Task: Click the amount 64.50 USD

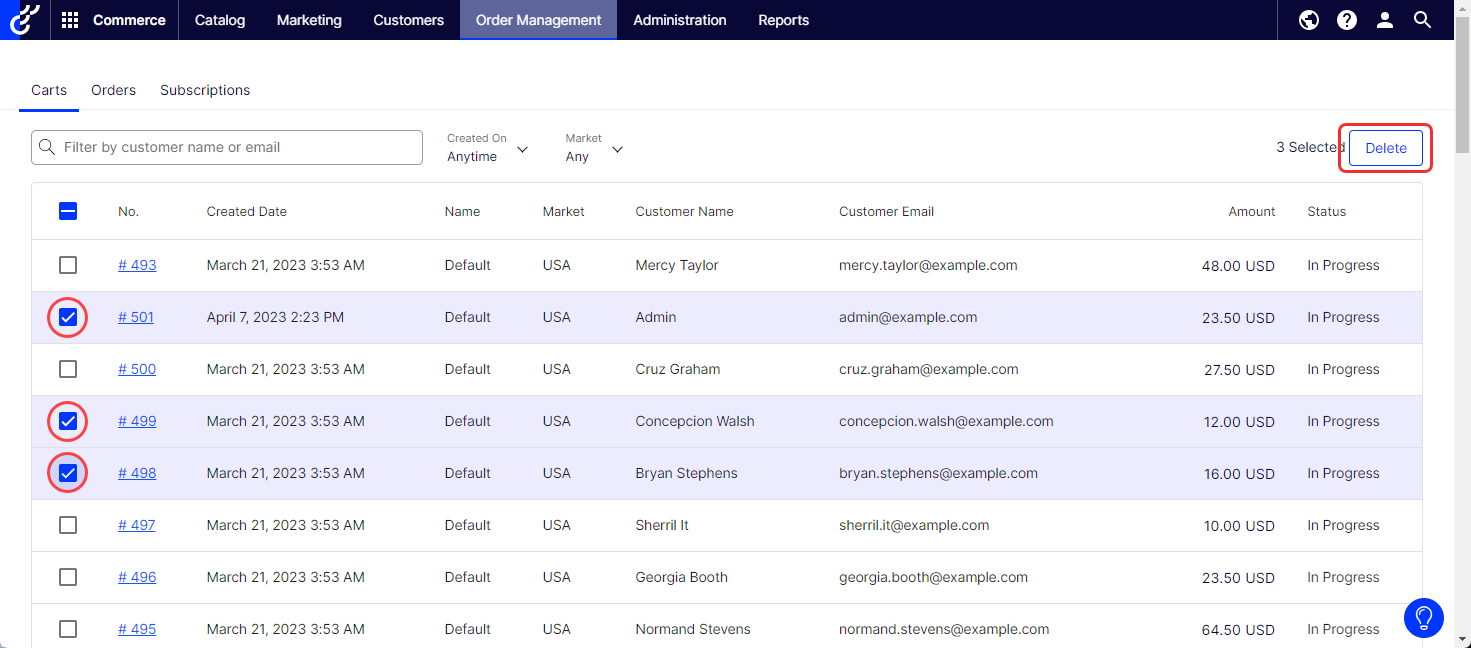Action: (x=1238, y=630)
